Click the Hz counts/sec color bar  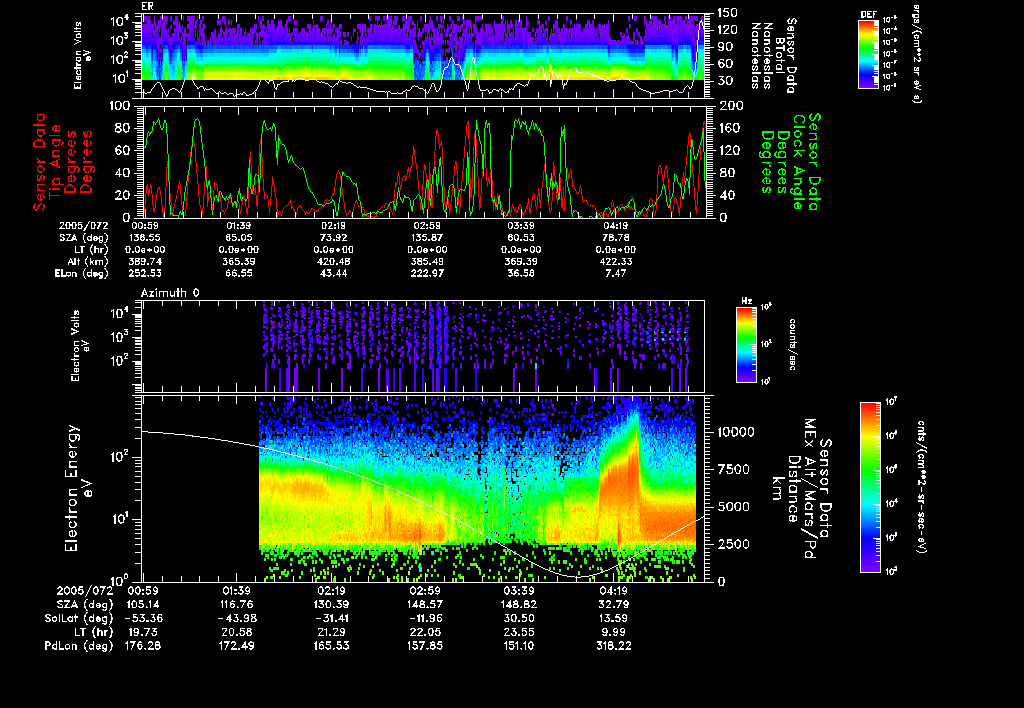[x=746, y=345]
